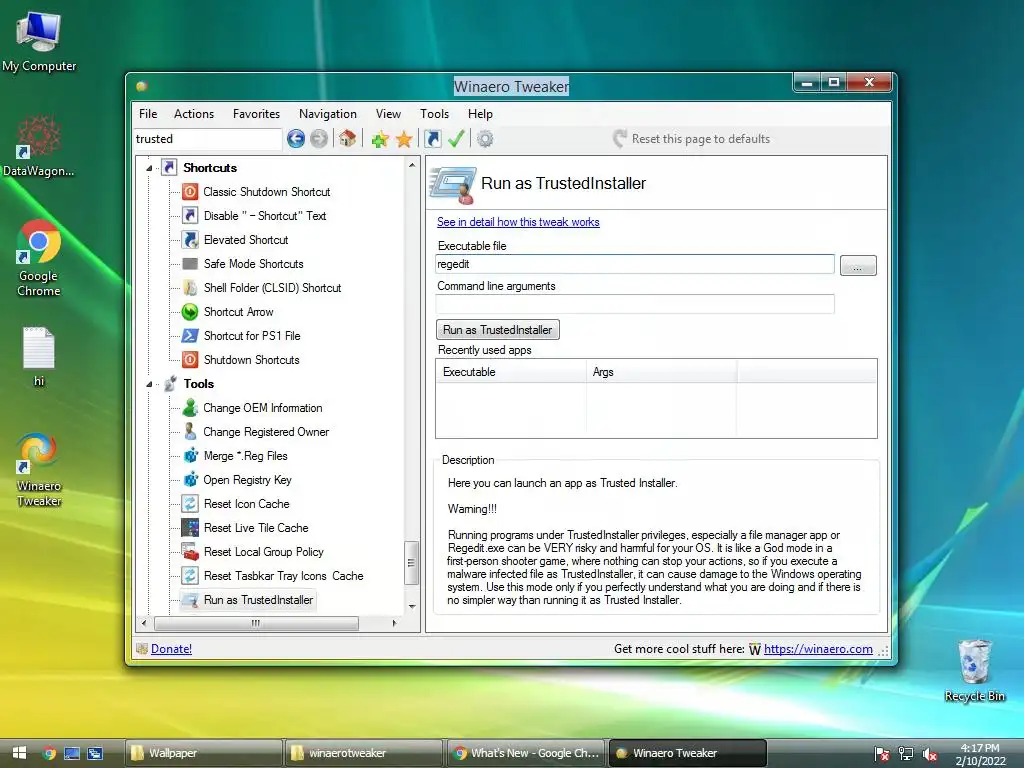Click the Shortcut for PS1 File icon
1024x768 pixels.
pyautogui.click(x=190, y=336)
